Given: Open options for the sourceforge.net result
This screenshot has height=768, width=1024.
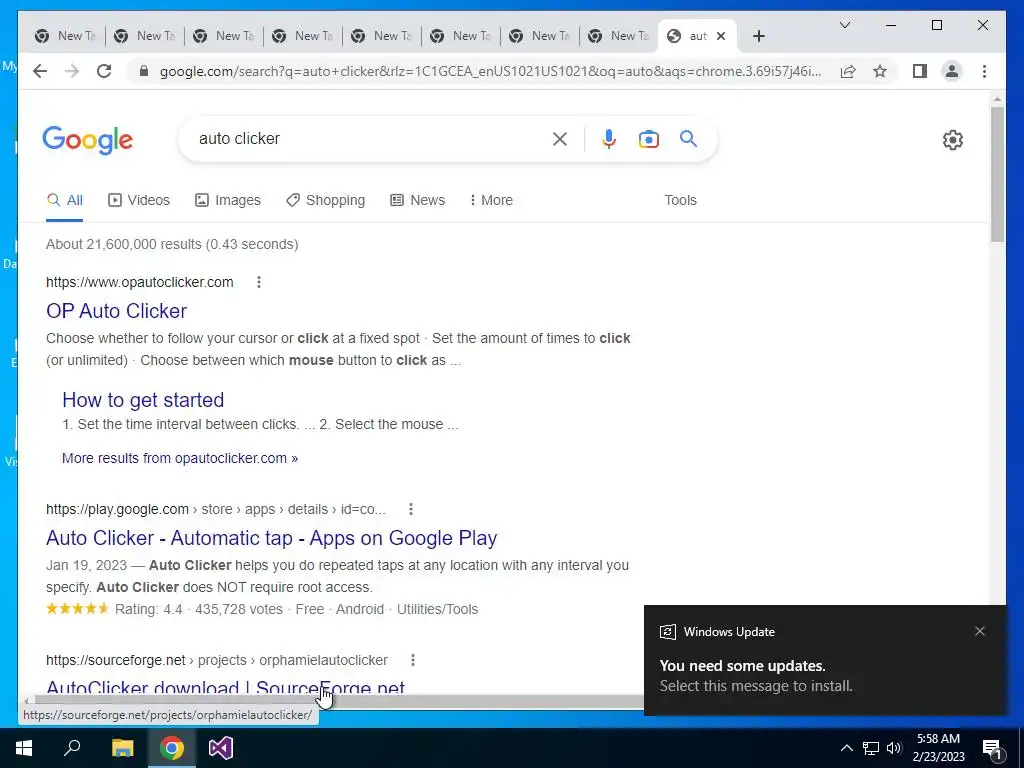Looking at the screenshot, I should pos(412,660).
